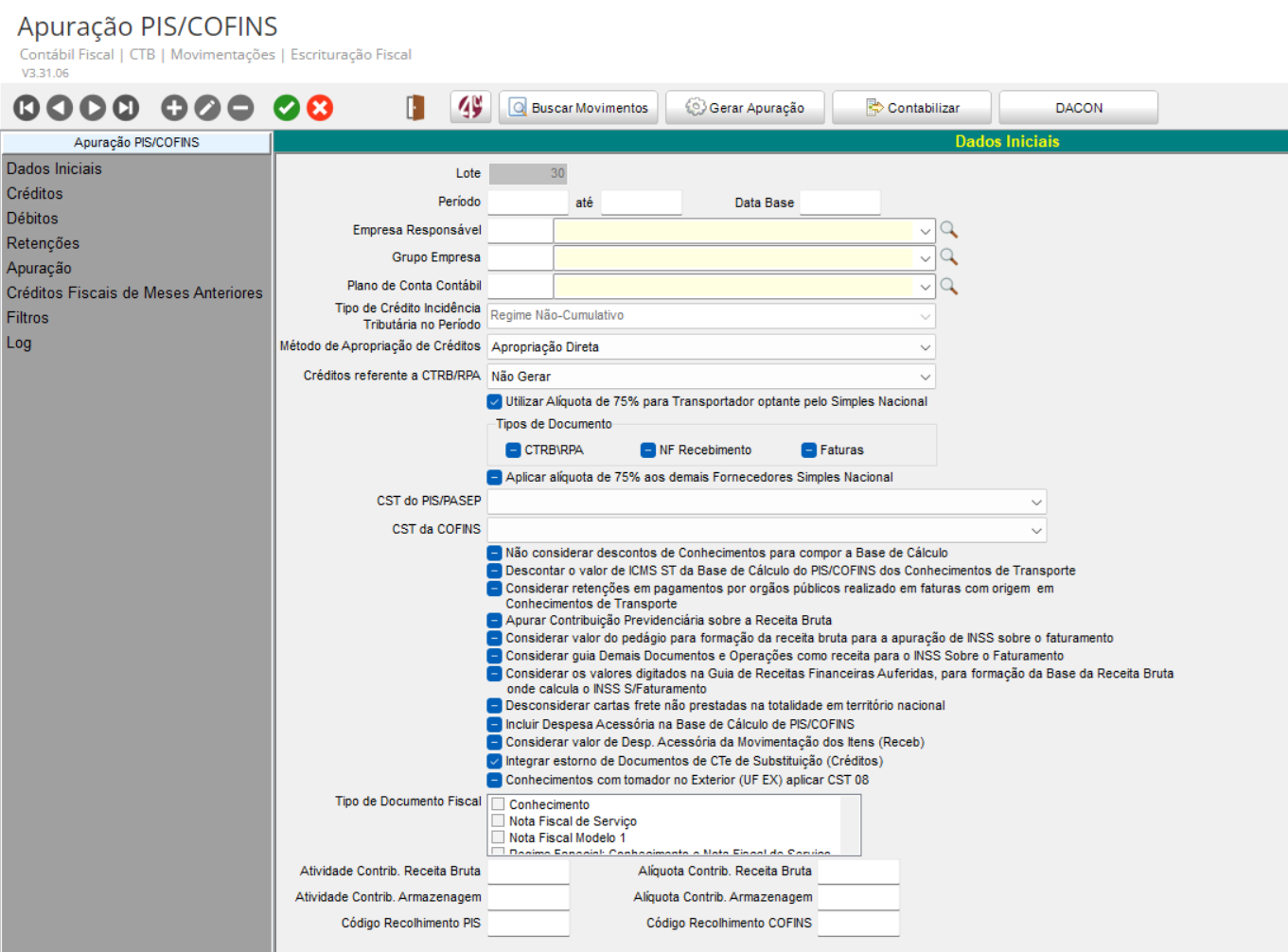Open the DACON button
Viewport: 1288px width, 952px height.
[1078, 107]
